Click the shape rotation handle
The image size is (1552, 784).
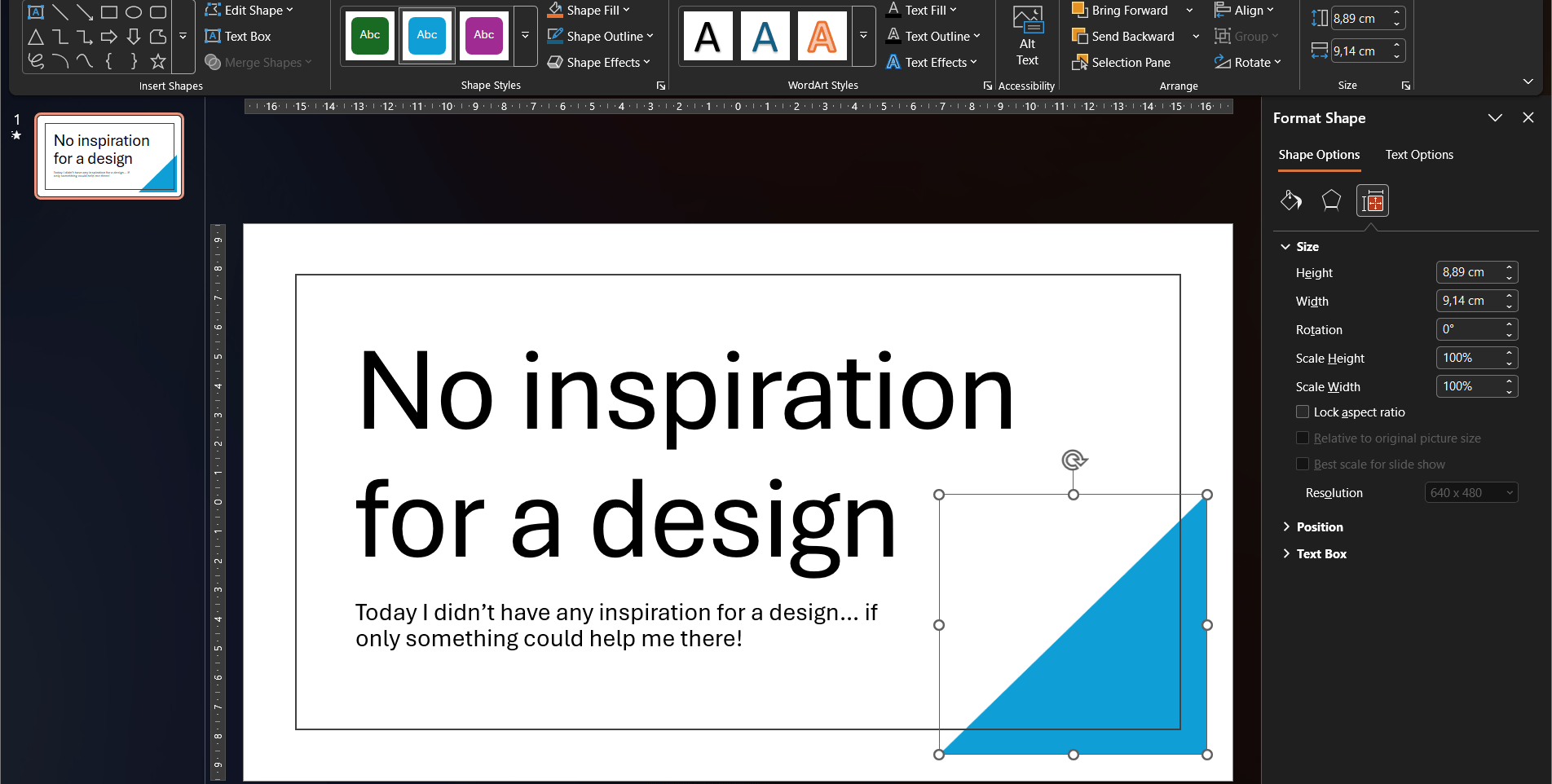coord(1074,460)
